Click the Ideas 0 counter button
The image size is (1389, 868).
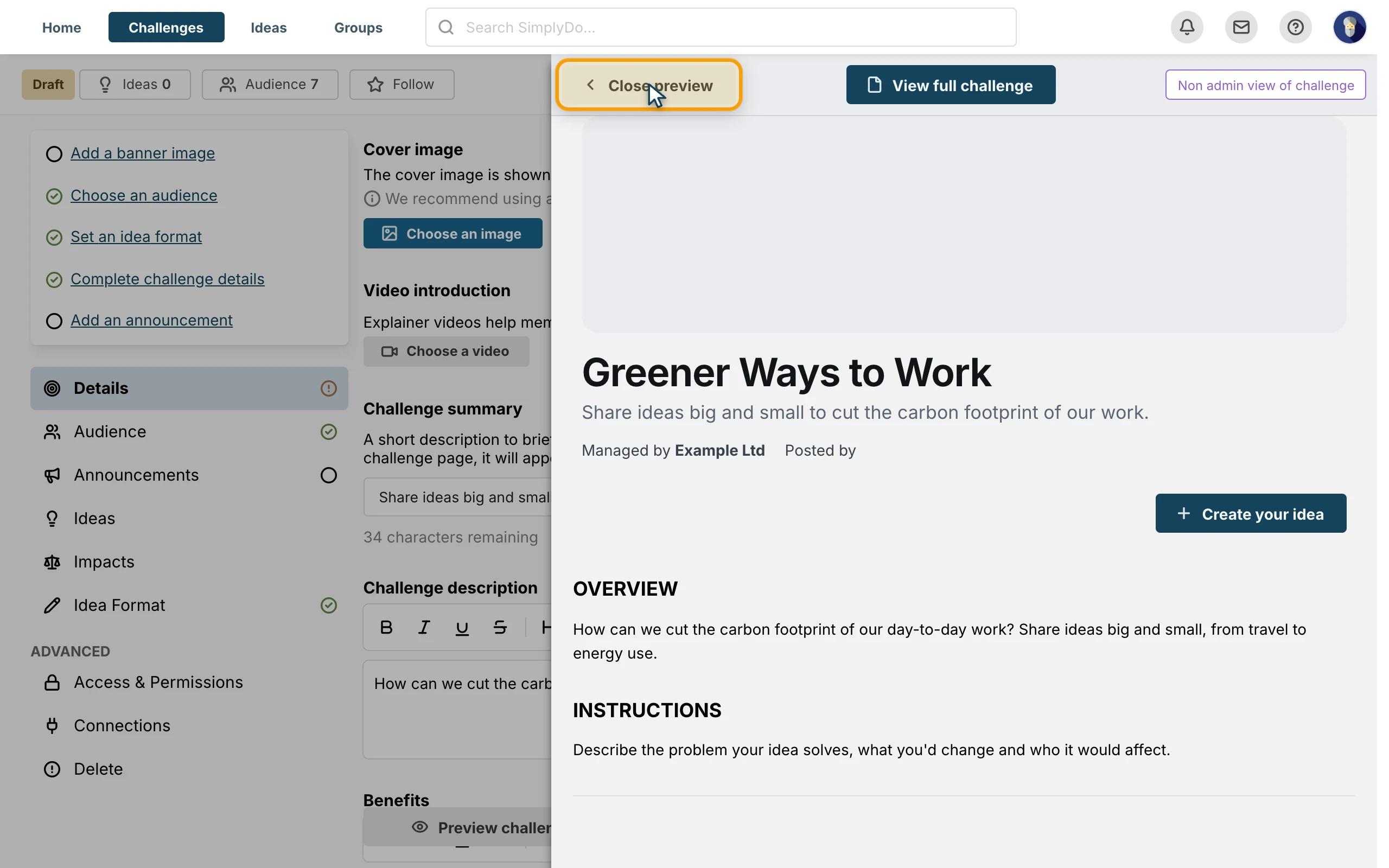tap(135, 85)
